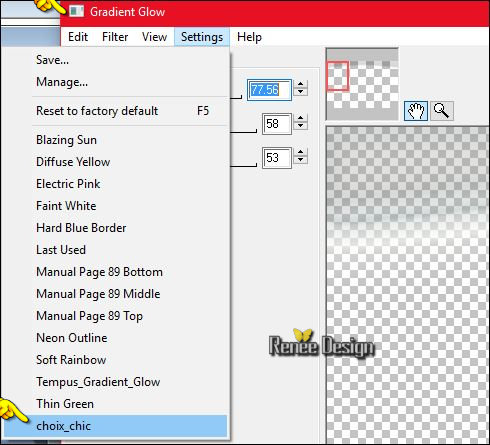Open the View menu
Image resolution: width=490 pixels, height=445 pixels.
(x=154, y=37)
